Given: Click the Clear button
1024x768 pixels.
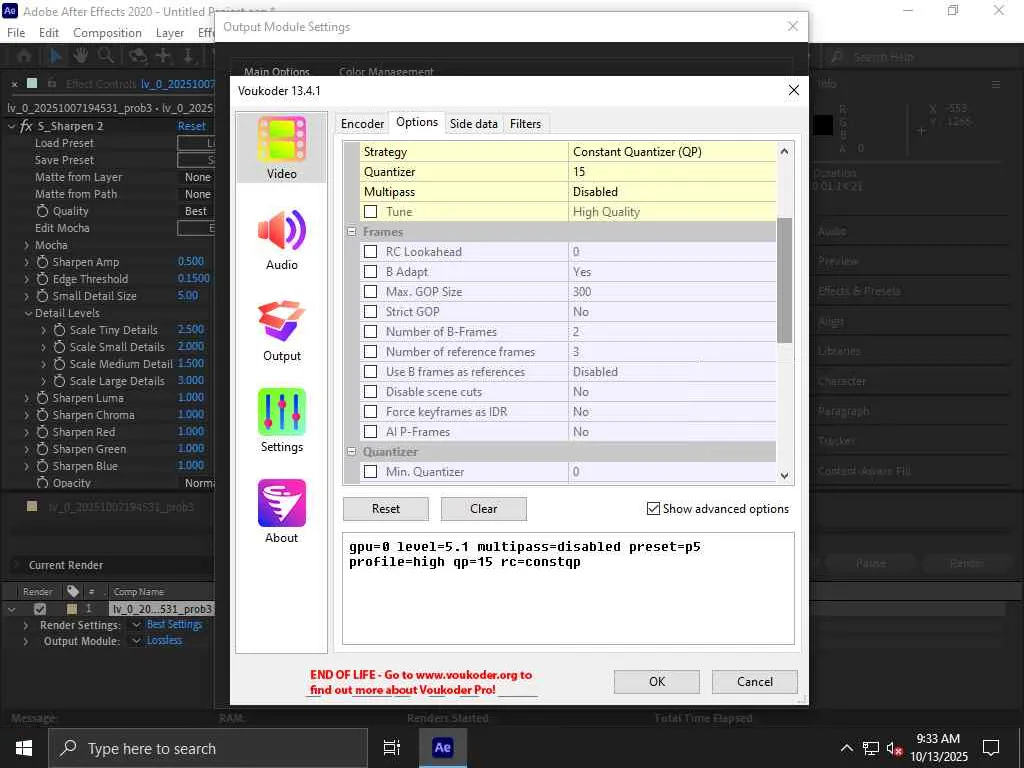Looking at the screenshot, I should 483,508.
